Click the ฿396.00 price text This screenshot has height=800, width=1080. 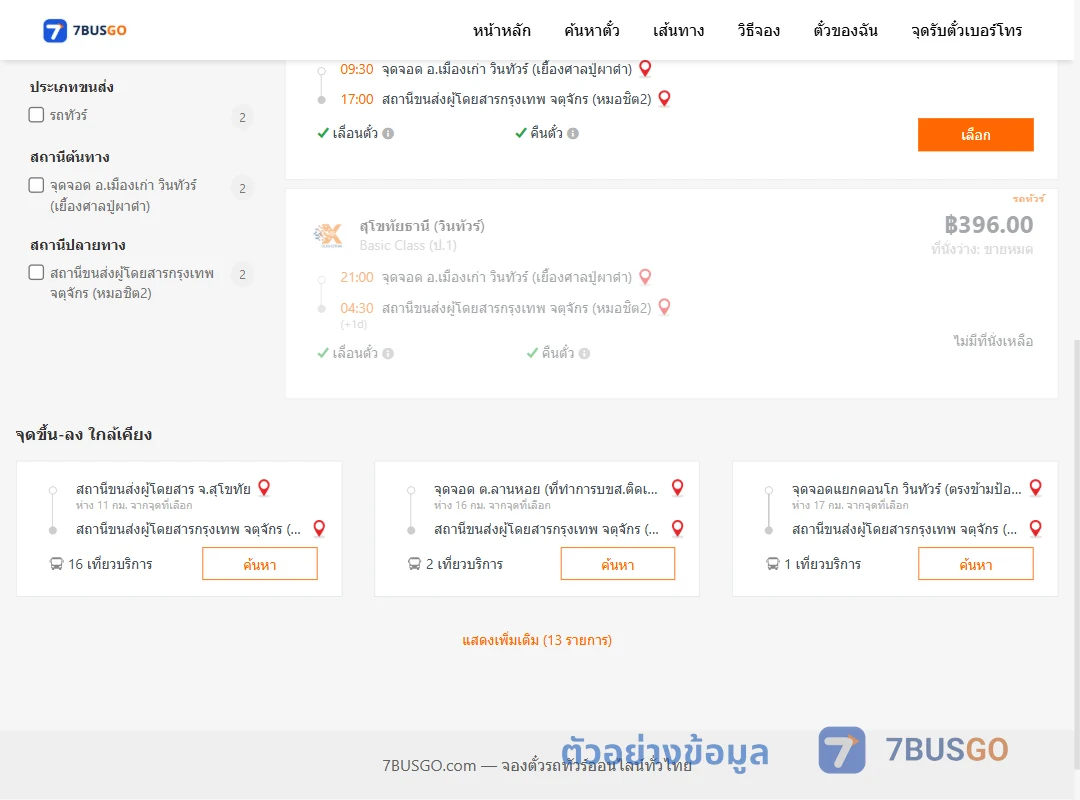coord(988,225)
